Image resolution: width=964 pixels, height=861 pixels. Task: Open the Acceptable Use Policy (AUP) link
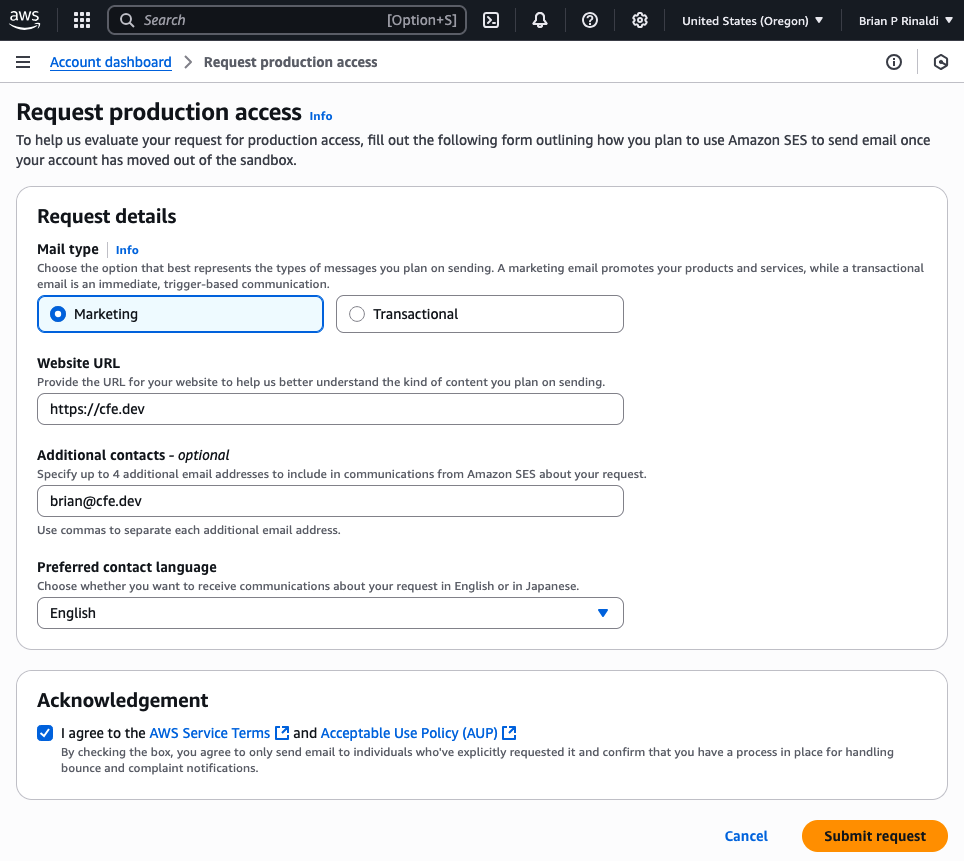pos(409,732)
